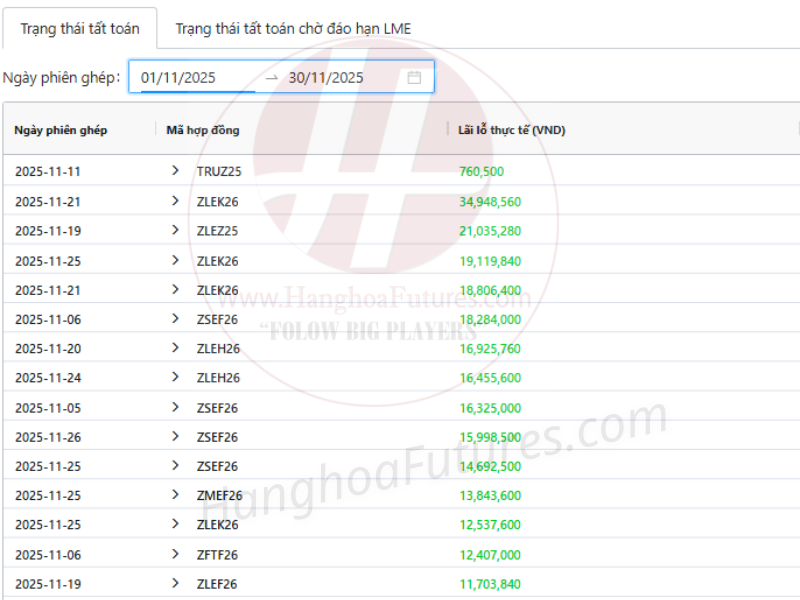This screenshot has width=800, height=600.
Task: Open Trạng thái tất toán chờ đáo hạn LME tab
Action: pyautogui.click(x=292, y=29)
